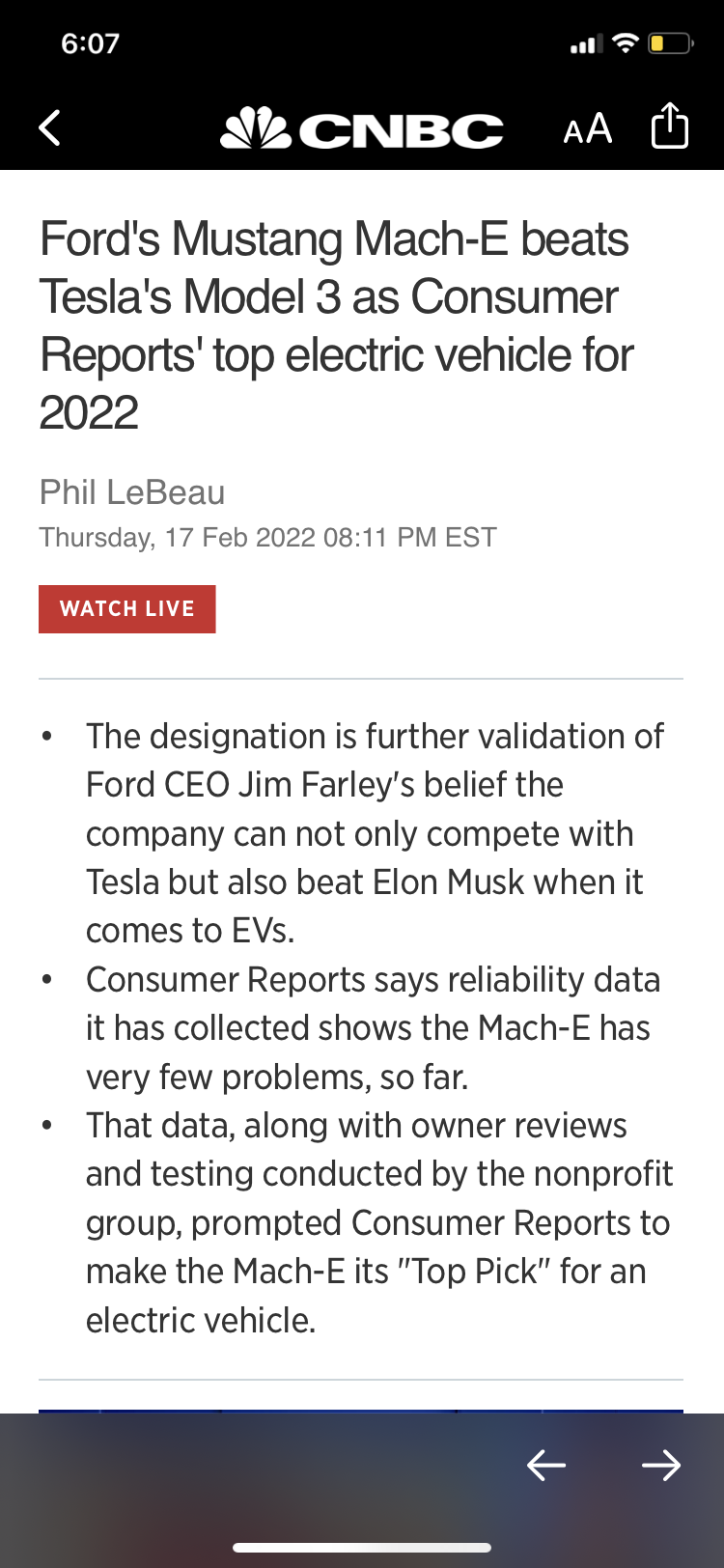
Task: Select the reliability data bullet point
Action: (373, 1028)
